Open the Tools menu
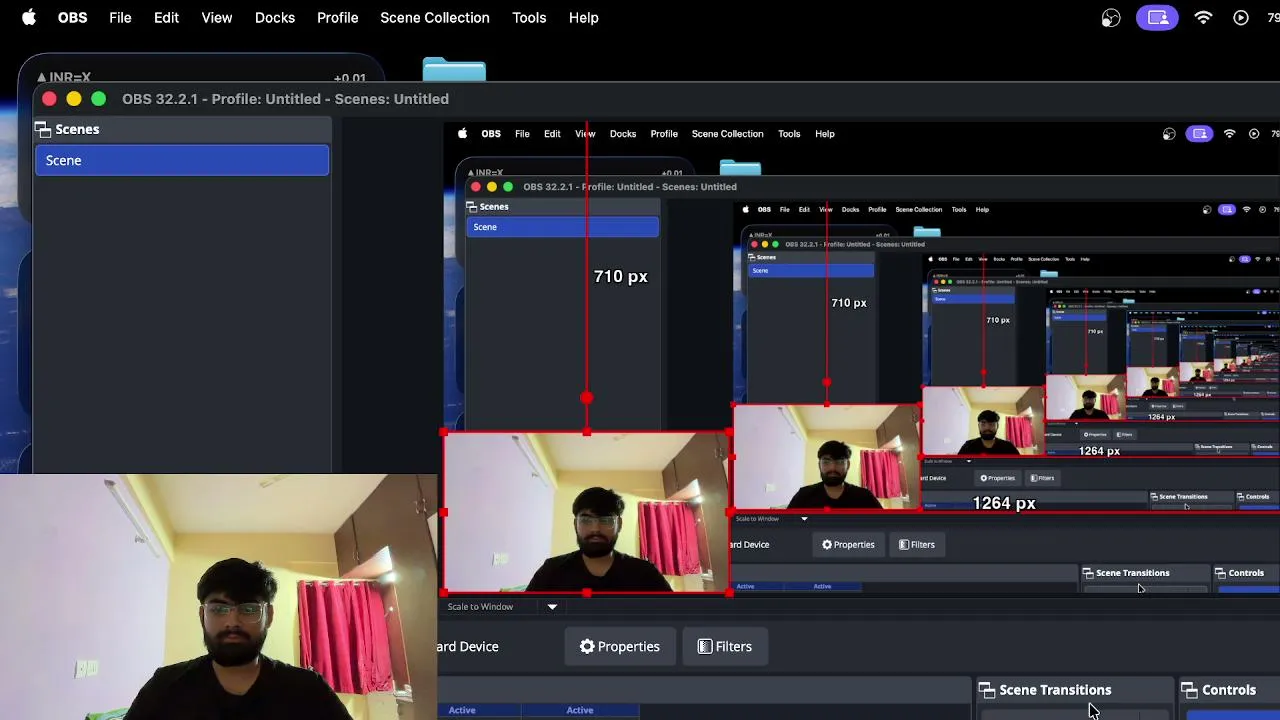This screenshot has height=720, width=1280. pyautogui.click(x=529, y=17)
